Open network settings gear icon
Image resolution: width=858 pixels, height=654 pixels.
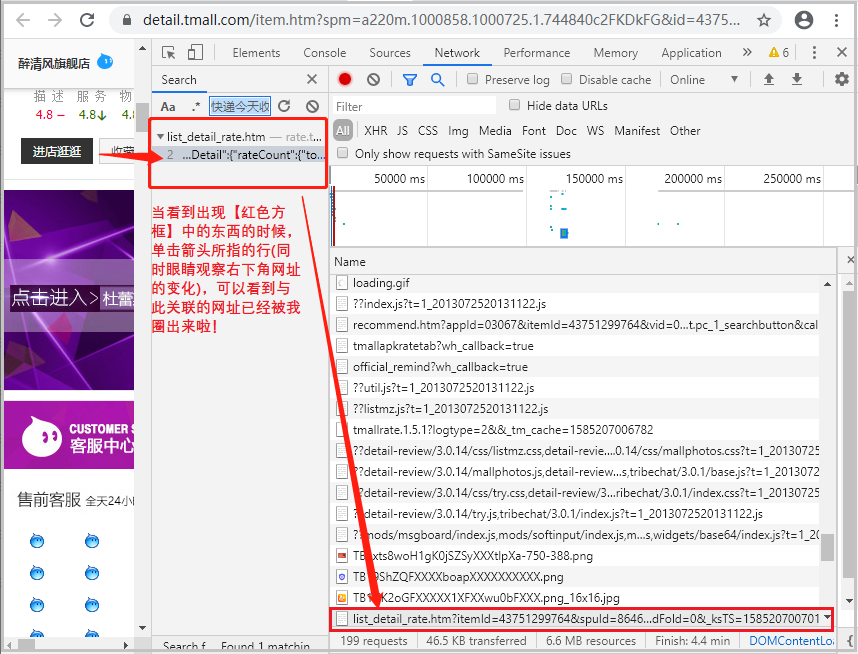[x=842, y=79]
